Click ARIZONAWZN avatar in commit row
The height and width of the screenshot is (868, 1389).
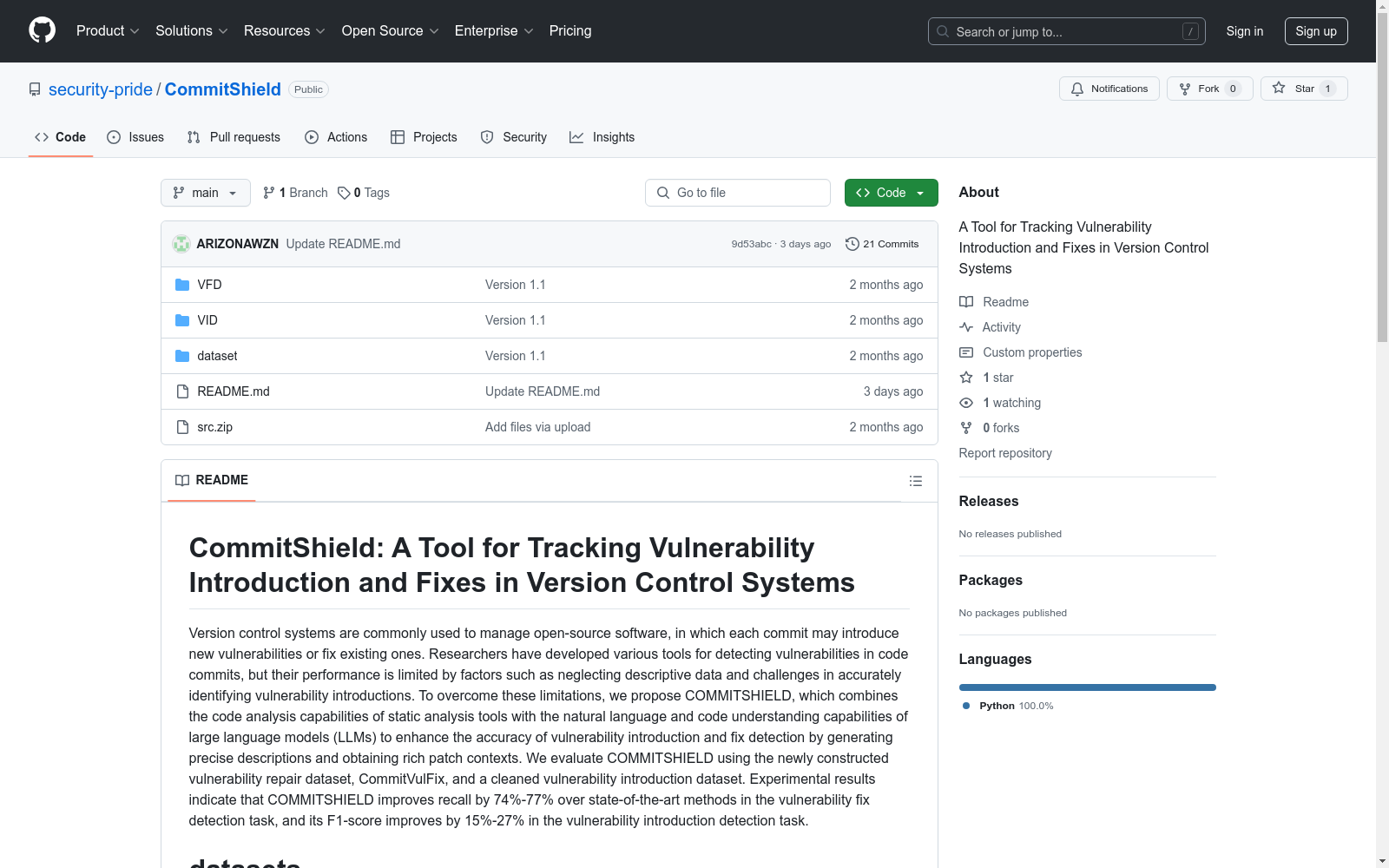click(x=181, y=244)
